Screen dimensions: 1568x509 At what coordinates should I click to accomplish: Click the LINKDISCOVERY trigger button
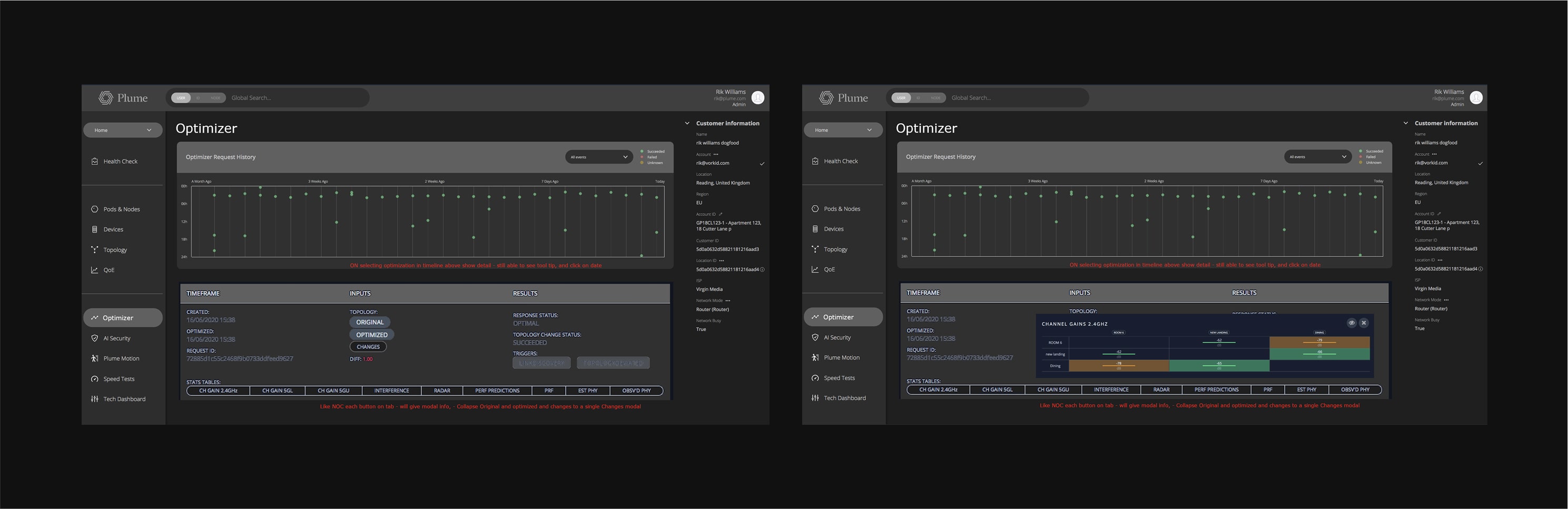[542, 363]
